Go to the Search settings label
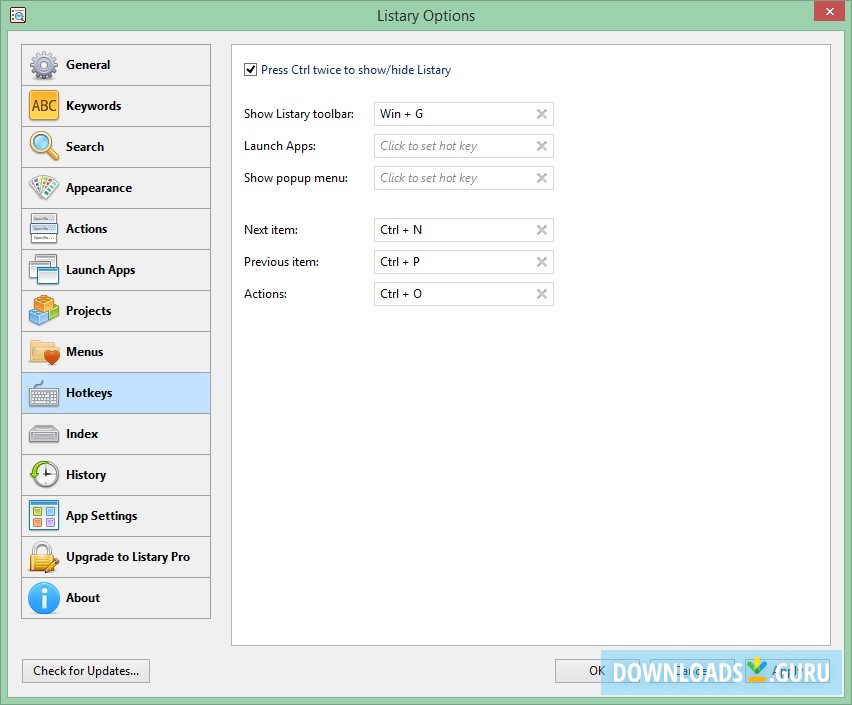852x705 pixels. pos(85,147)
